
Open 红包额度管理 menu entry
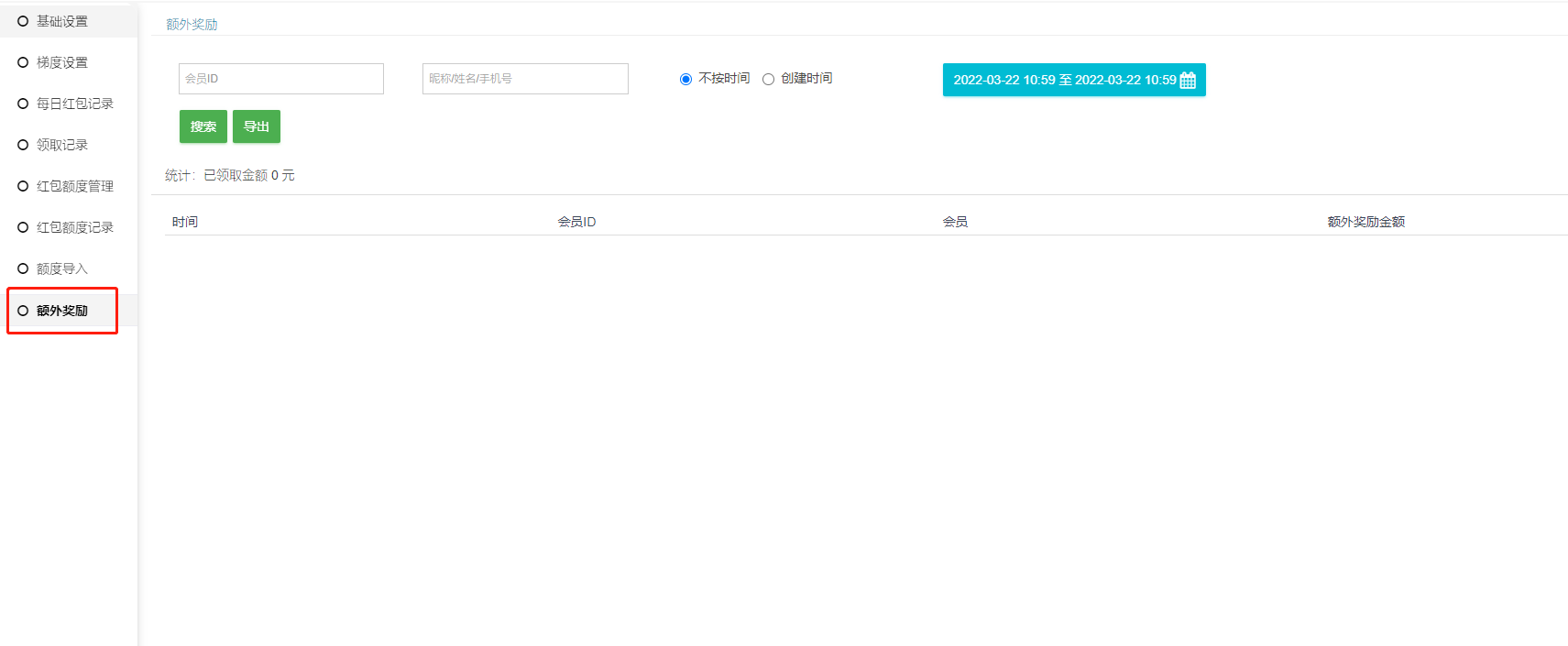tap(74, 186)
